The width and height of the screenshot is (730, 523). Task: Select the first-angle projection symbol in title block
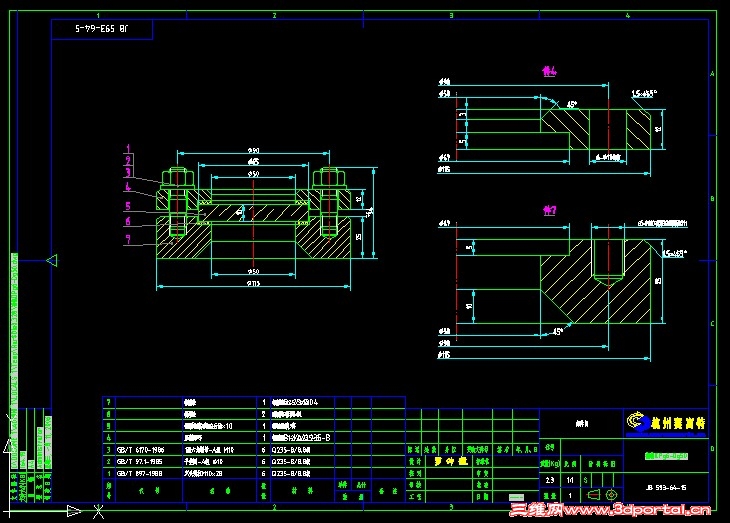click(x=603, y=495)
